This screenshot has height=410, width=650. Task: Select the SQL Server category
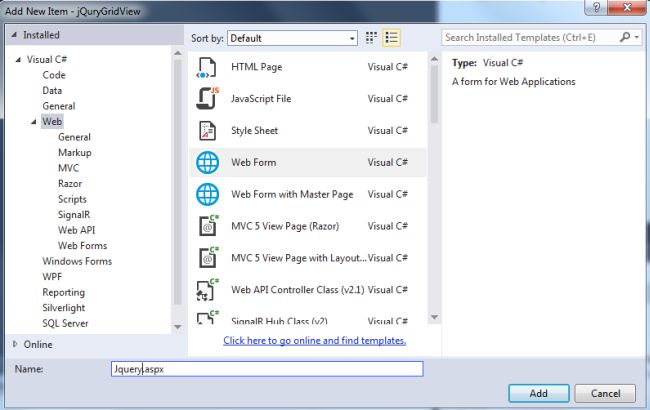[65, 323]
